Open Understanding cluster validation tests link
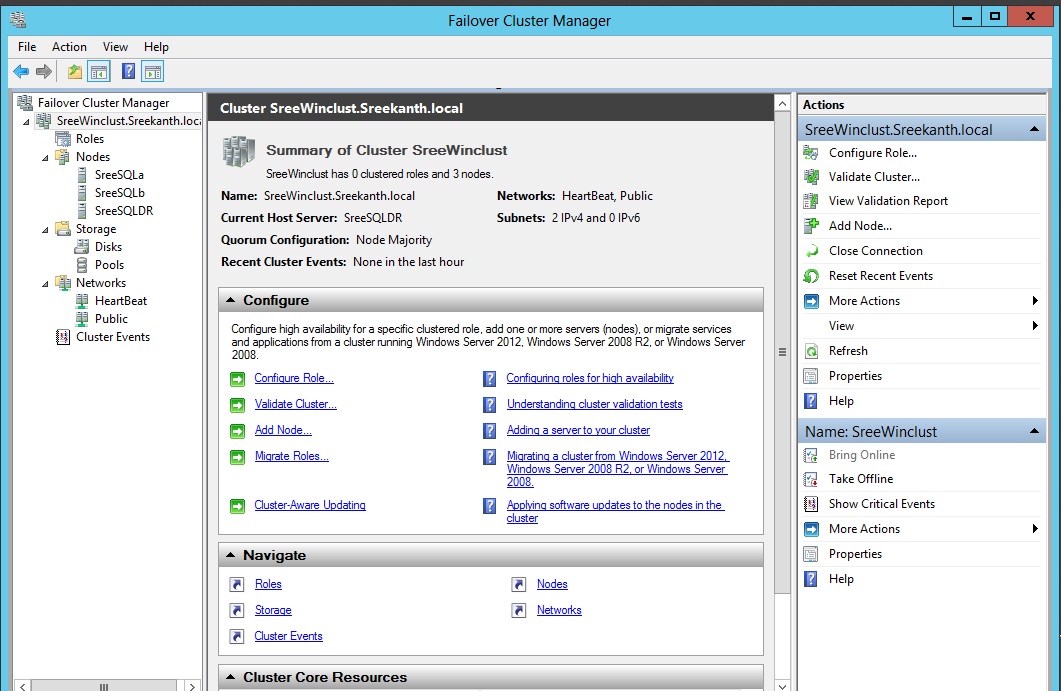This screenshot has height=691, width=1061. 594,404
